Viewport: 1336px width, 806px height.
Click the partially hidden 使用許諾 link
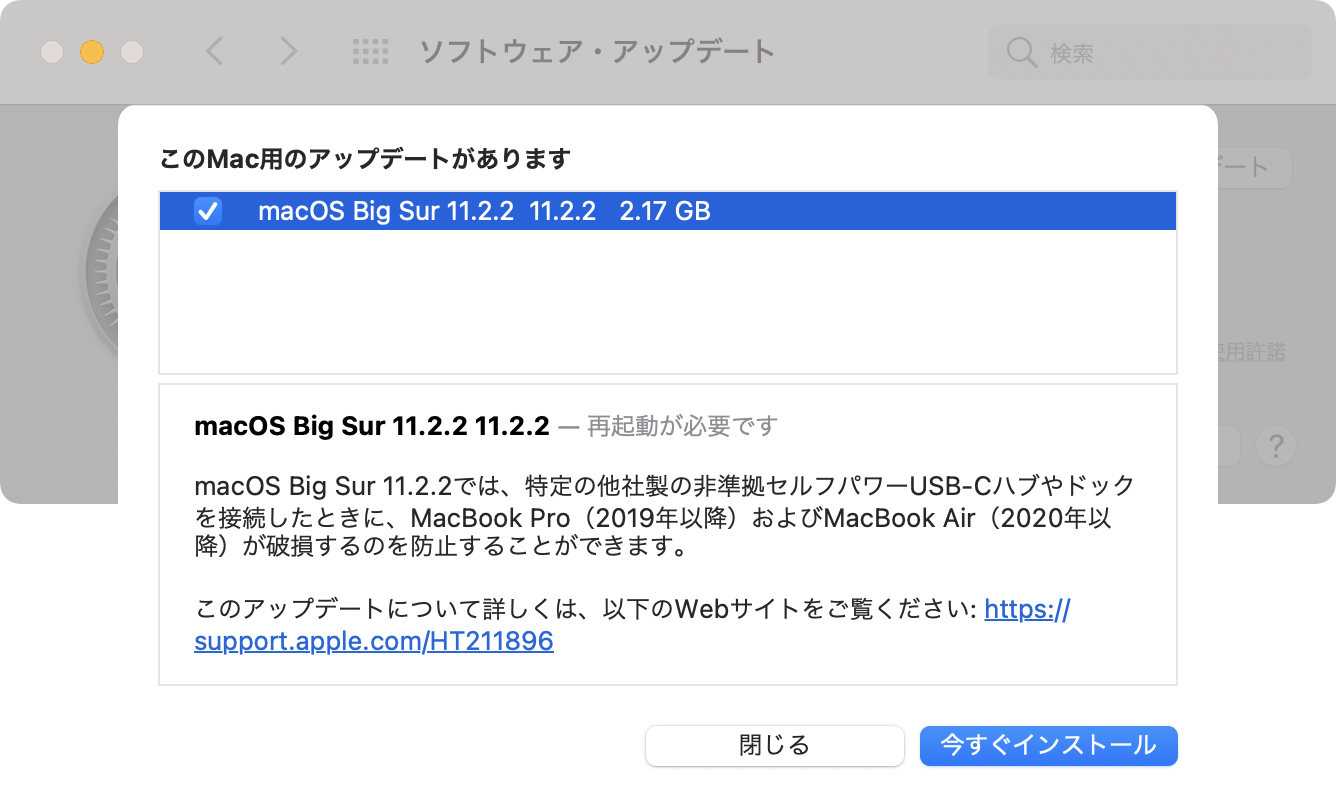coord(1252,352)
